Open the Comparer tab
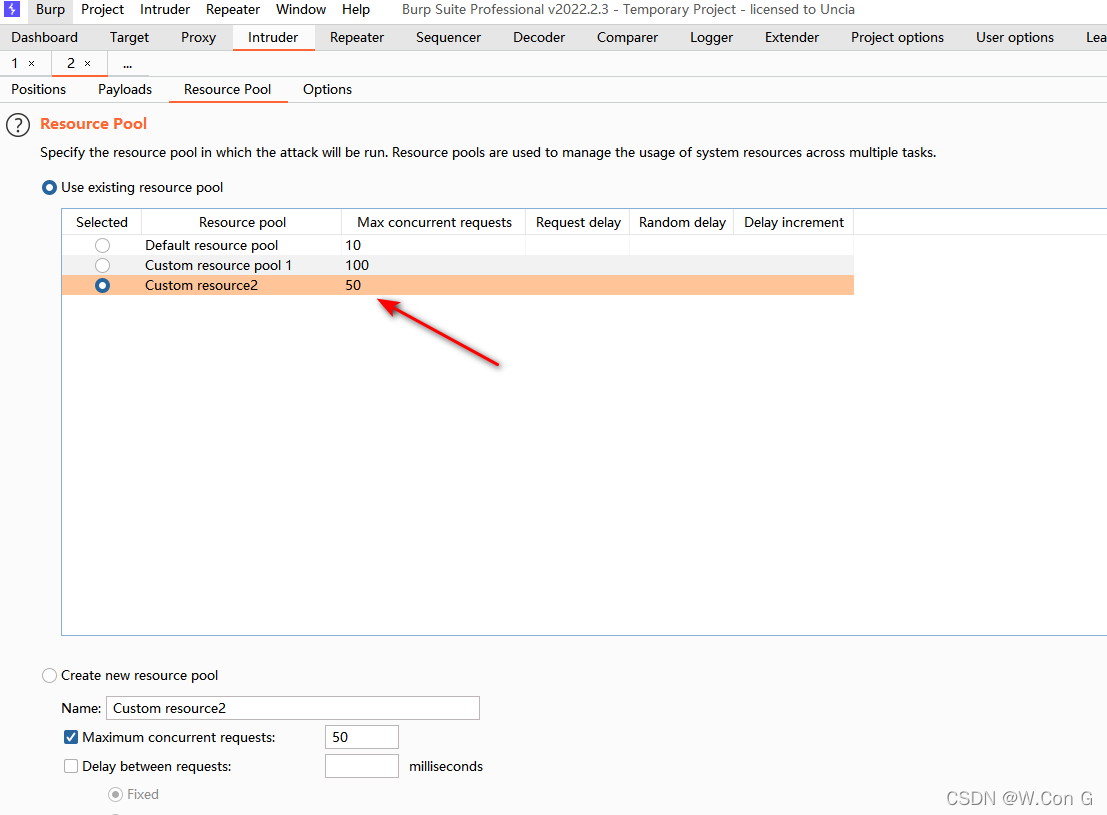This screenshot has height=815, width=1107. point(627,37)
